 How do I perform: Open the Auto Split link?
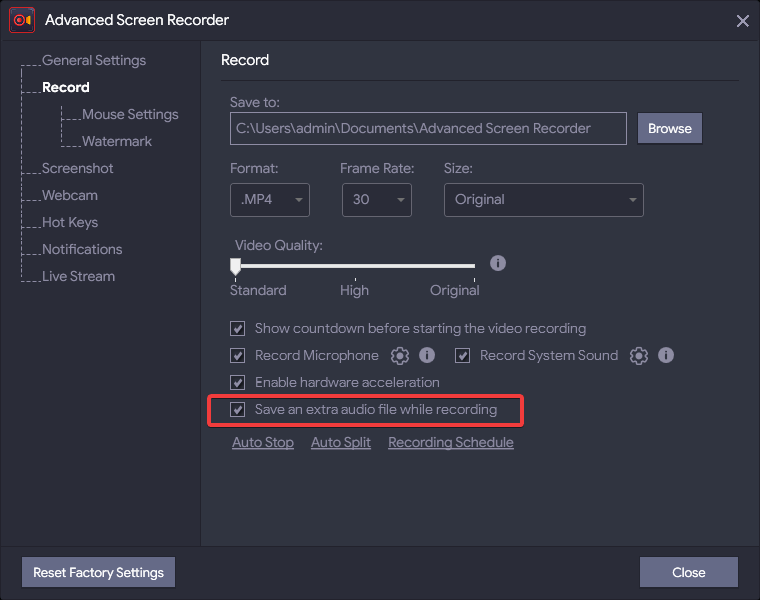[341, 442]
